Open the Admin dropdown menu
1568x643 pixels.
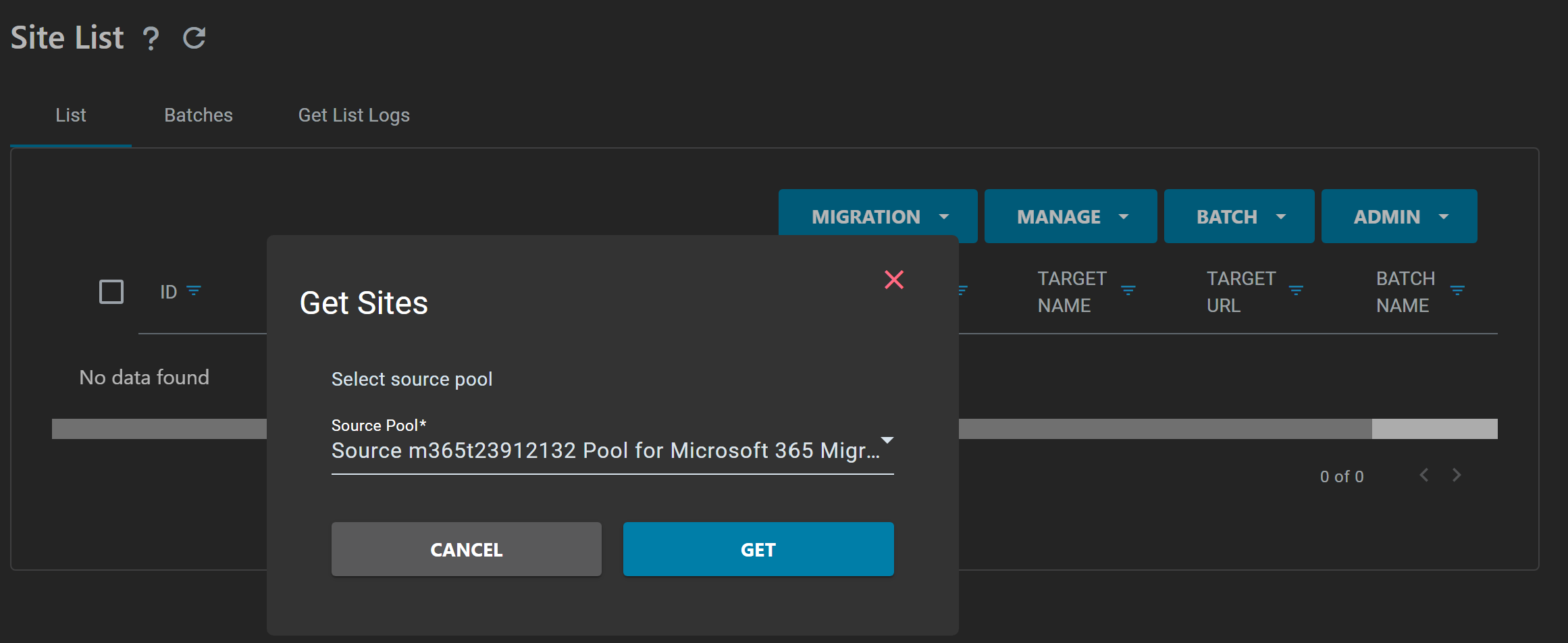point(1399,216)
